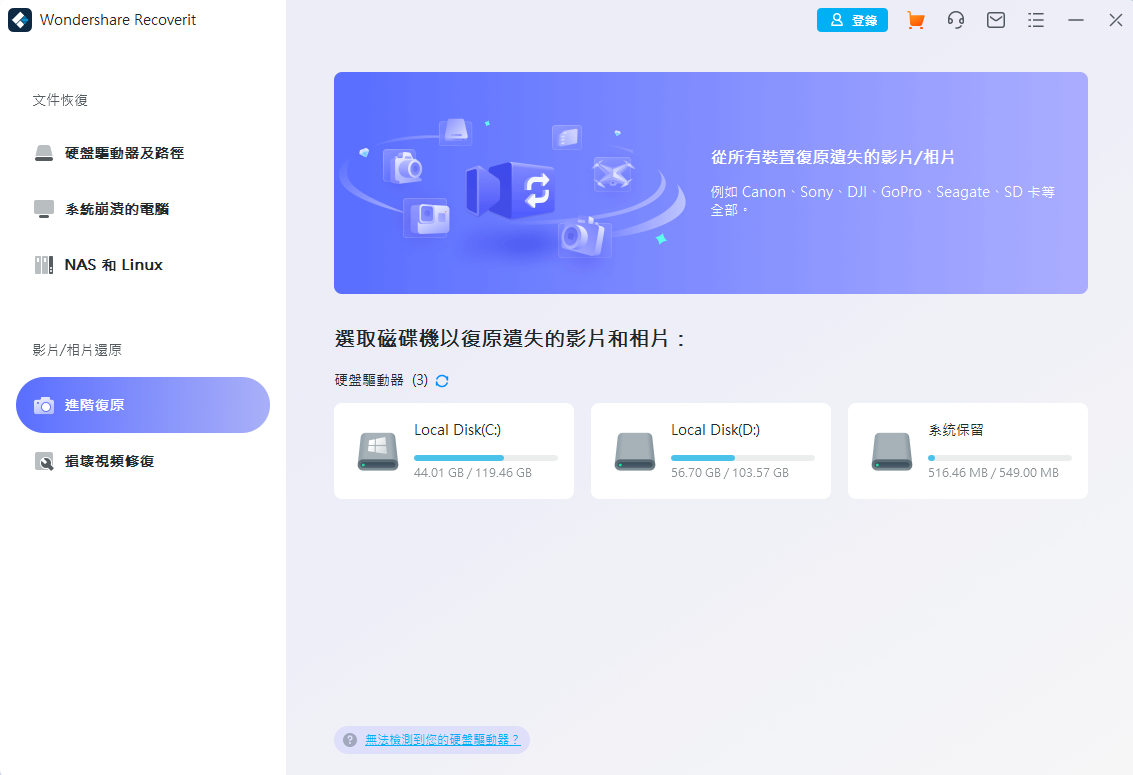Minimize the Recoverit window
The height and width of the screenshot is (775, 1133).
tap(1076, 20)
